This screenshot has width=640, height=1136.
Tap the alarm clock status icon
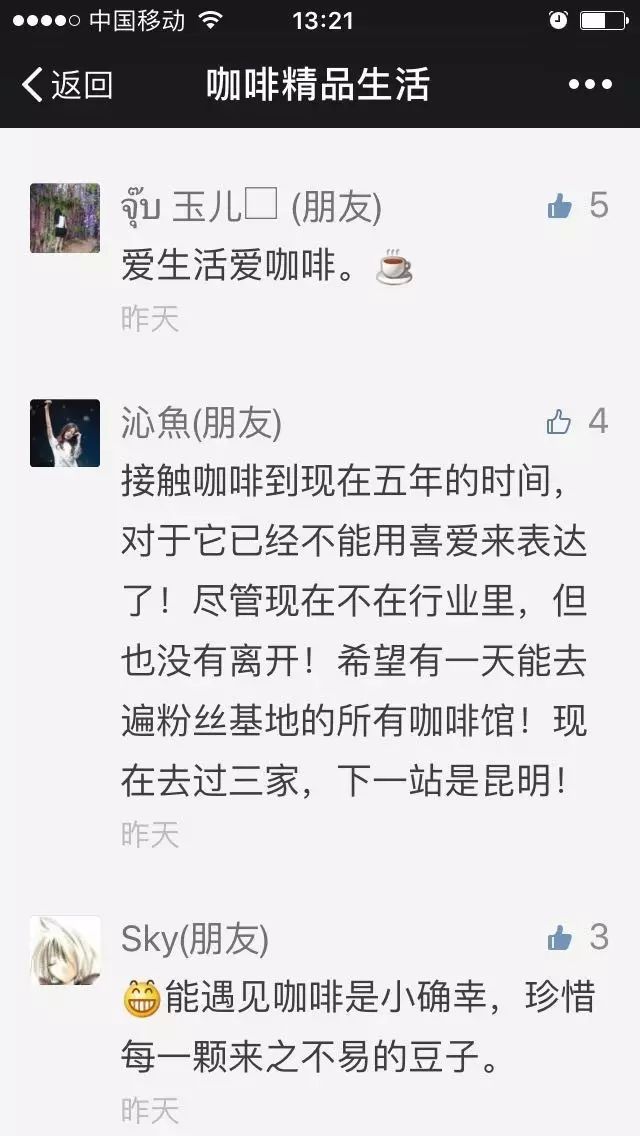point(557,20)
